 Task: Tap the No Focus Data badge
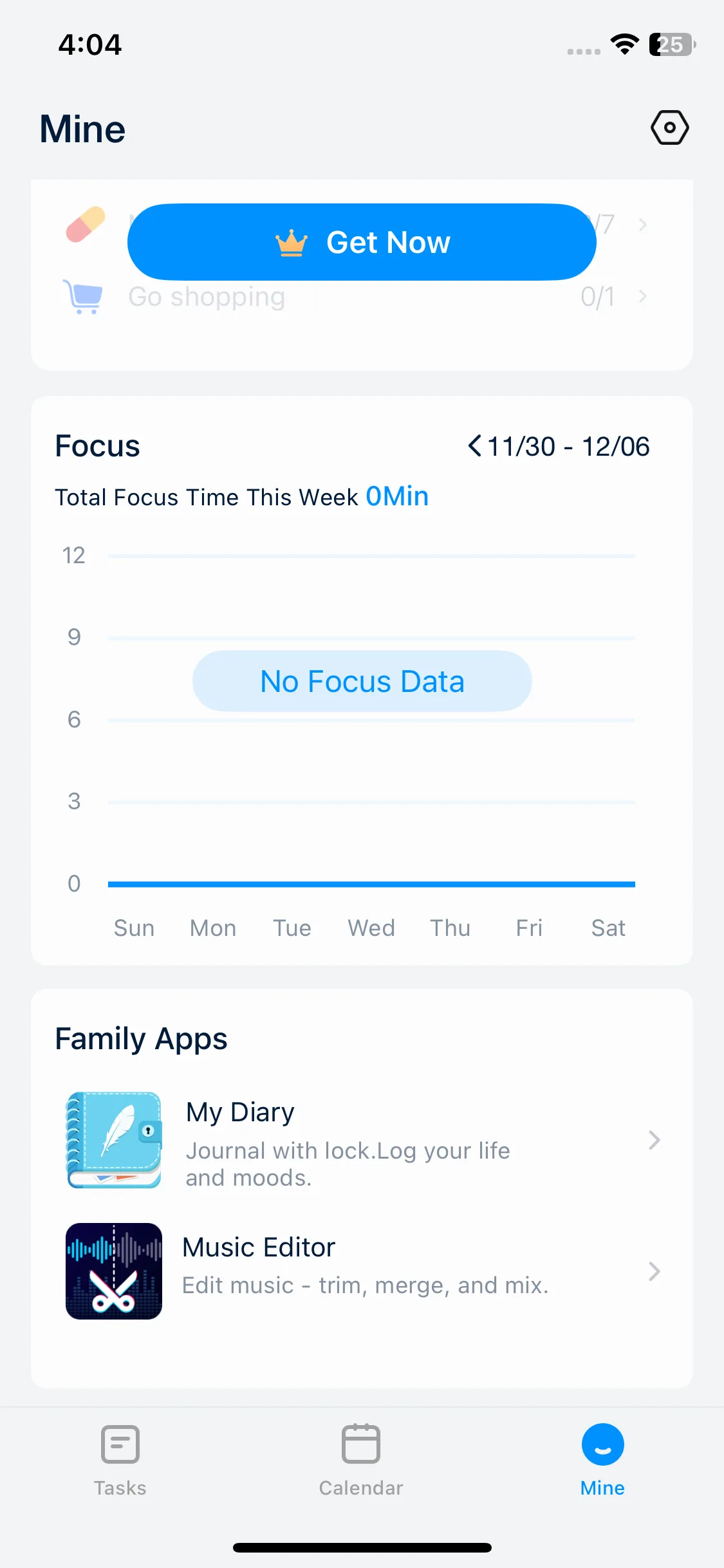click(362, 681)
